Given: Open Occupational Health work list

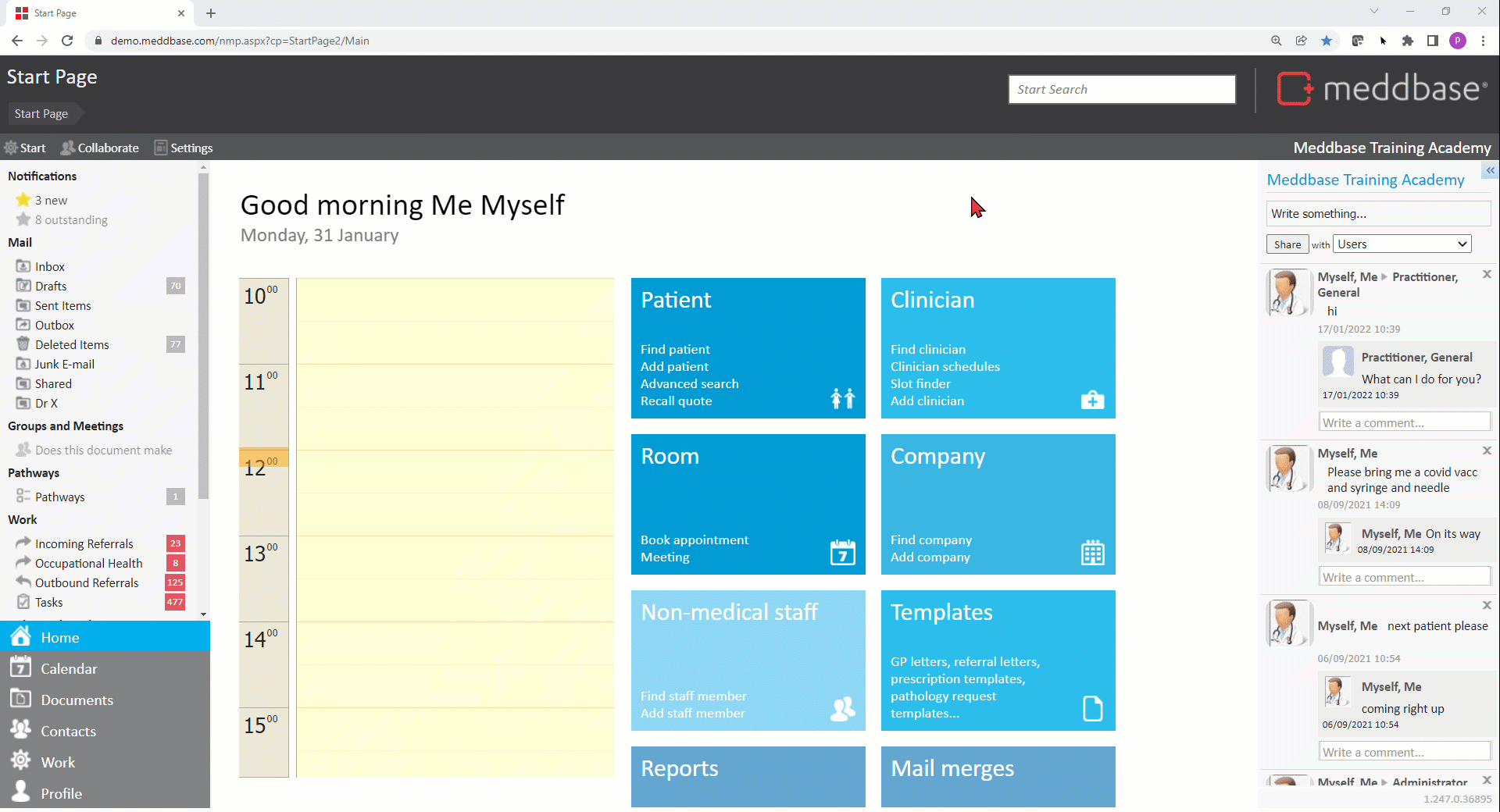Looking at the screenshot, I should (x=88, y=563).
